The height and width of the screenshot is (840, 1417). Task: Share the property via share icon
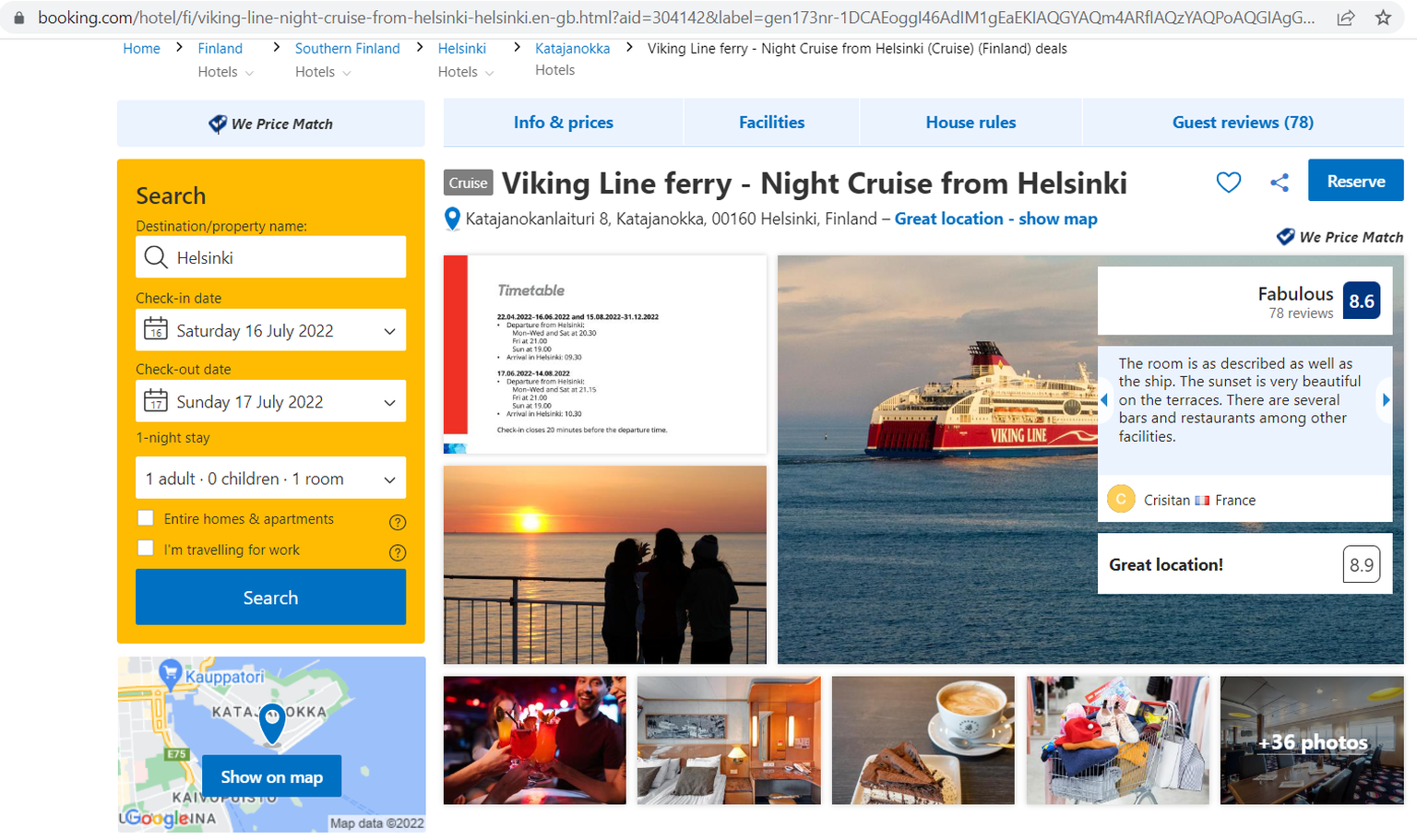pos(1280,182)
